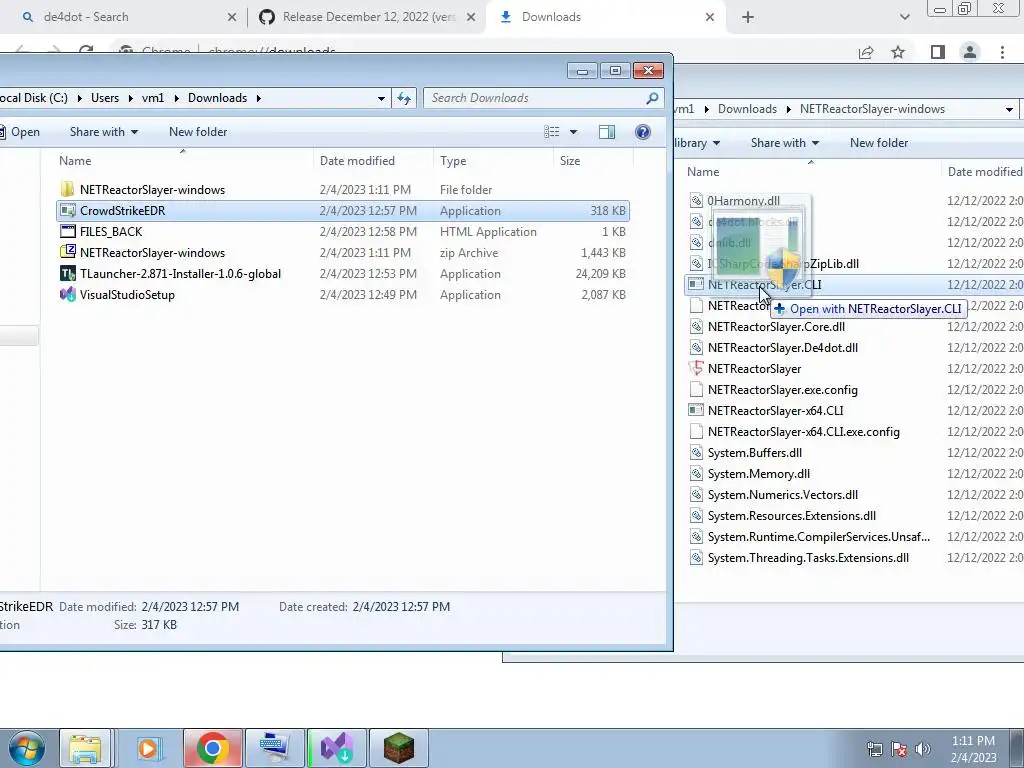
Task: Click the volume speaker tray icon
Action: click(x=923, y=748)
